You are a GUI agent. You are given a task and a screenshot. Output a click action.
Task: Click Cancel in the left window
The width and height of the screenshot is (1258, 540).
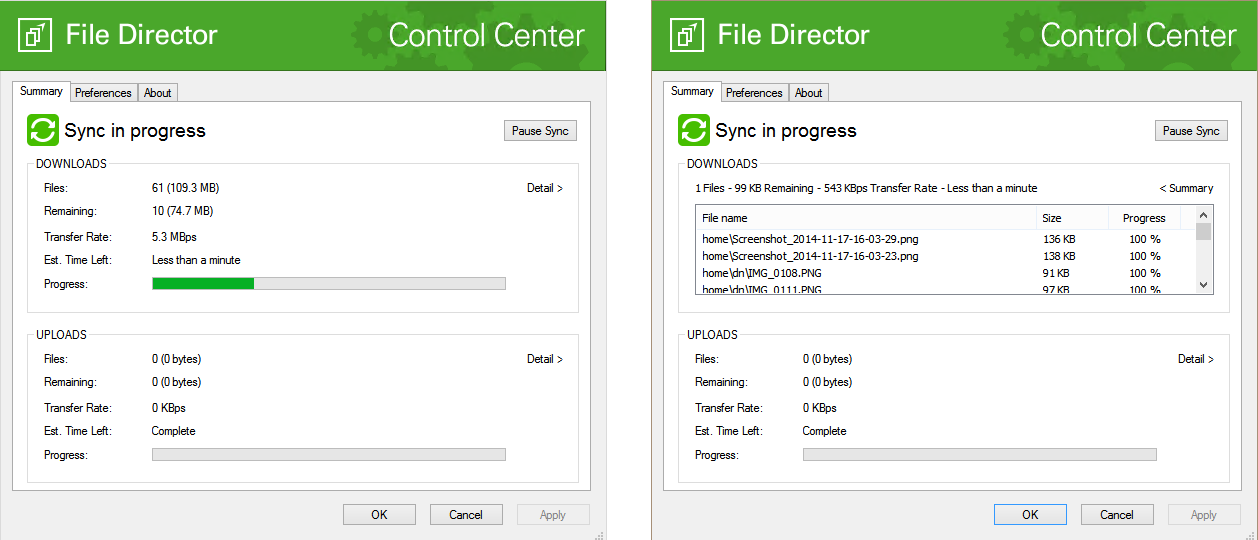(466, 515)
